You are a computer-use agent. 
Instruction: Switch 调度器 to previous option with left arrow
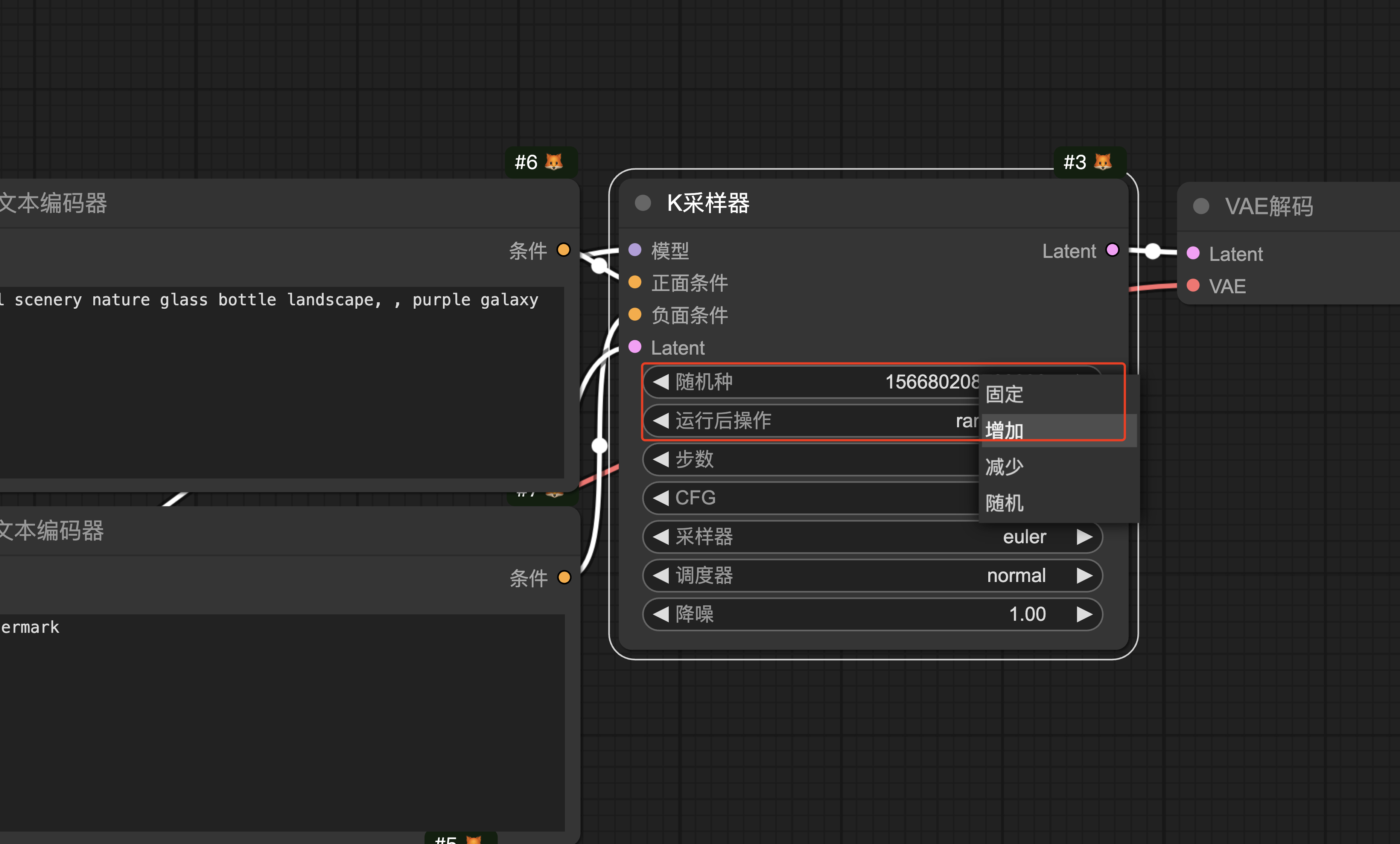coord(660,575)
